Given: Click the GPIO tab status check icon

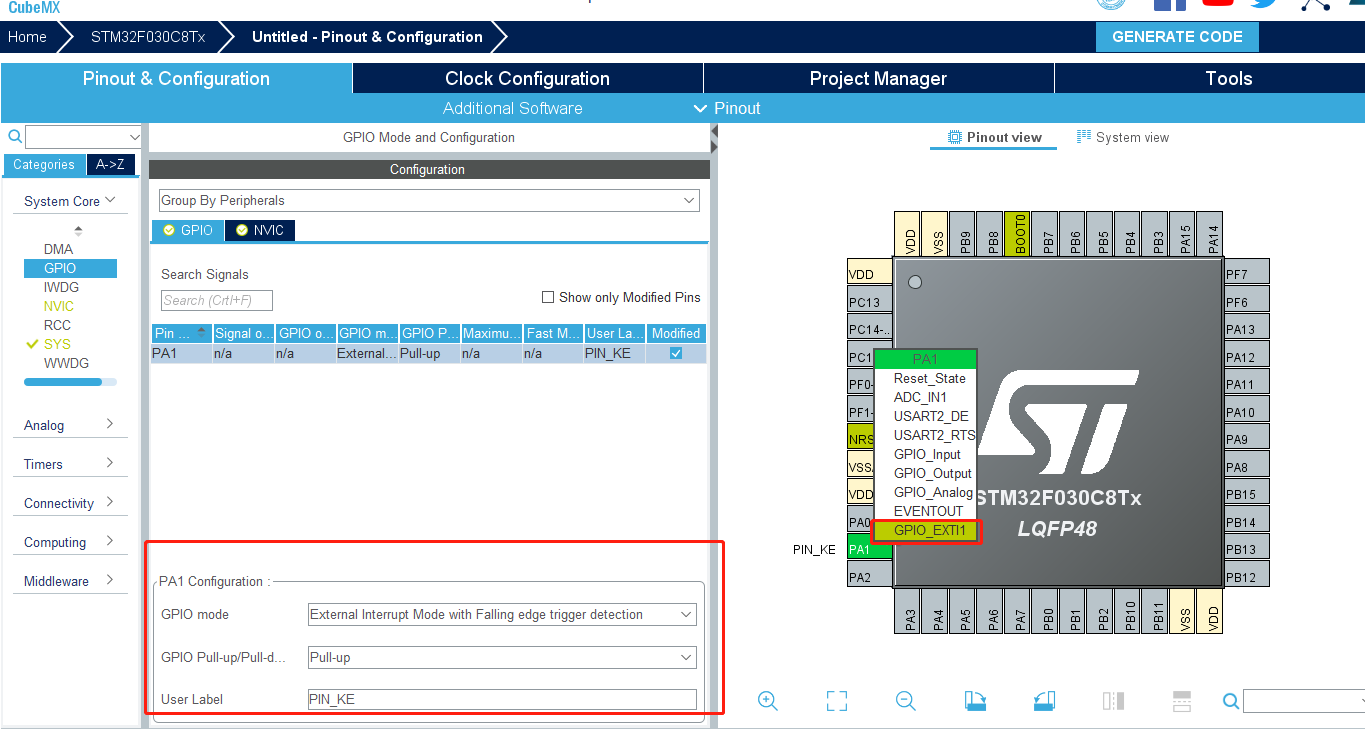Looking at the screenshot, I should pyautogui.click(x=169, y=230).
